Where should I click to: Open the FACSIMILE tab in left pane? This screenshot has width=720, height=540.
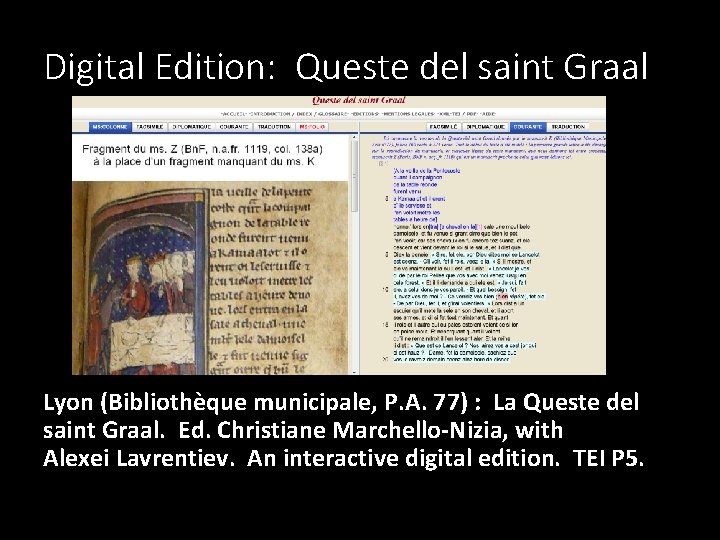tap(150, 127)
